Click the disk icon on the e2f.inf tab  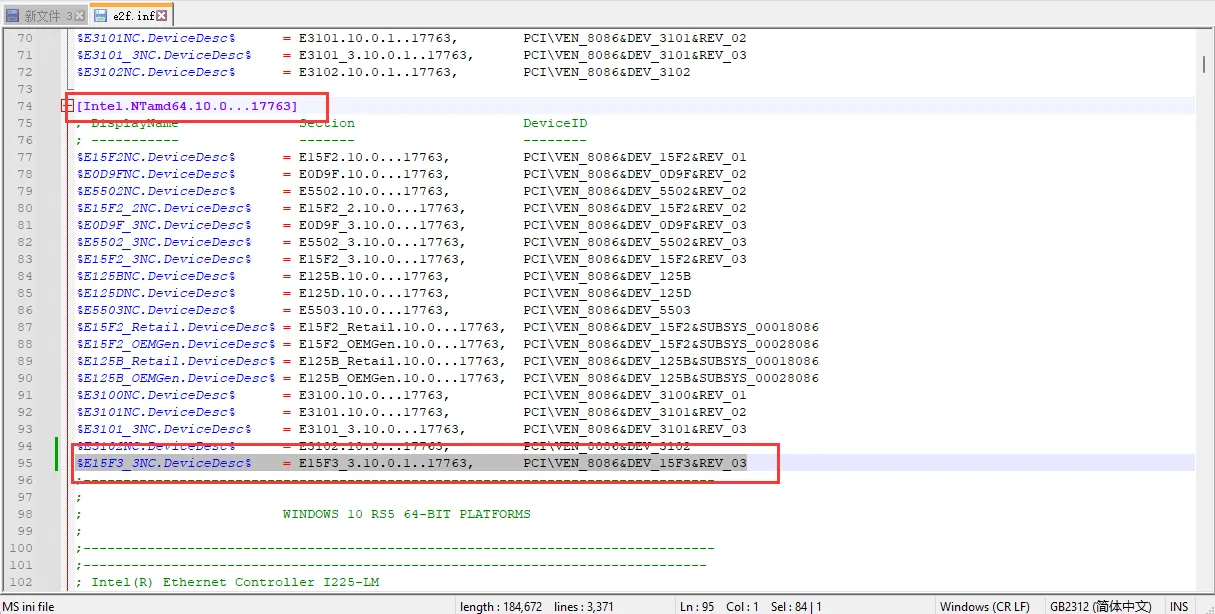[x=99, y=15]
